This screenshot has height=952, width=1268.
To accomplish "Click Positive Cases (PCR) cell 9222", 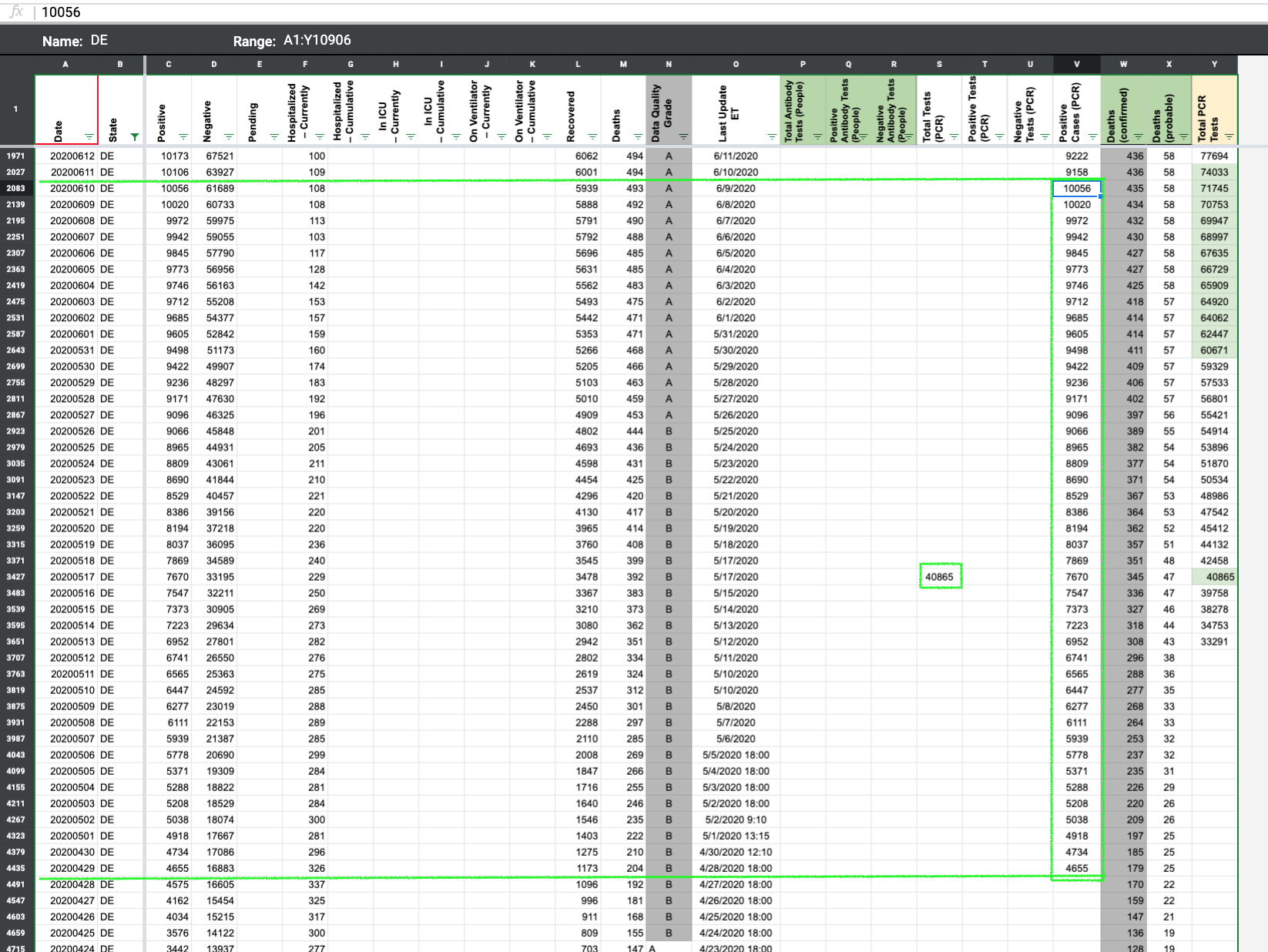I will (1077, 156).
